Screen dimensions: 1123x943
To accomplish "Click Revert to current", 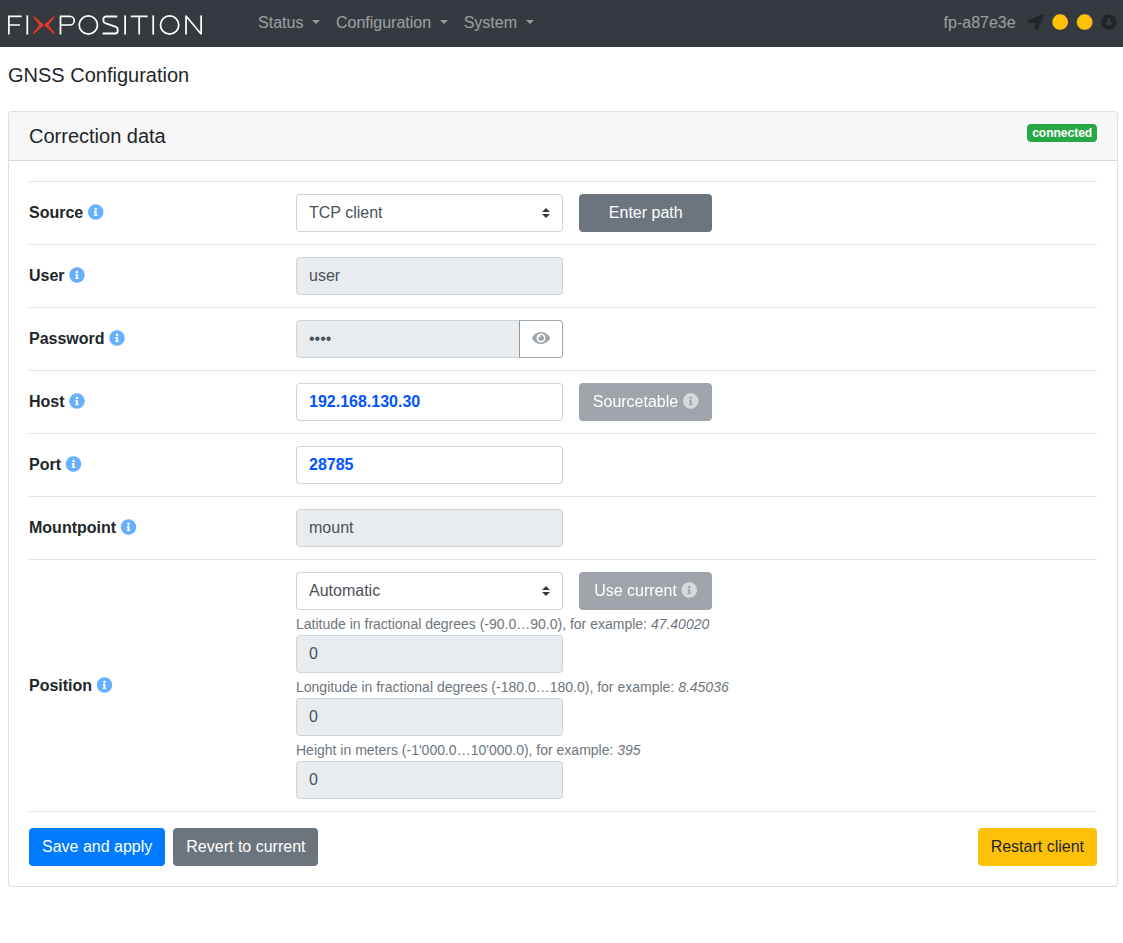I will pyautogui.click(x=245, y=847).
